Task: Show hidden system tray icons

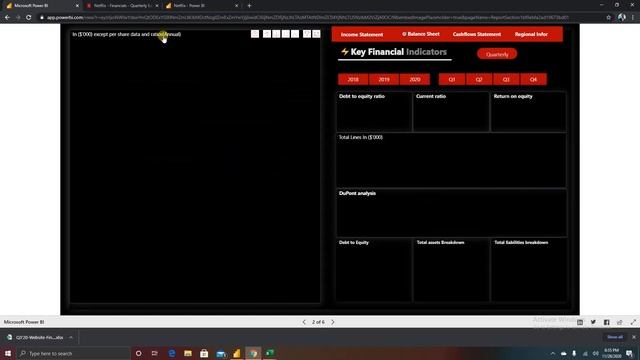Action: tap(553, 353)
